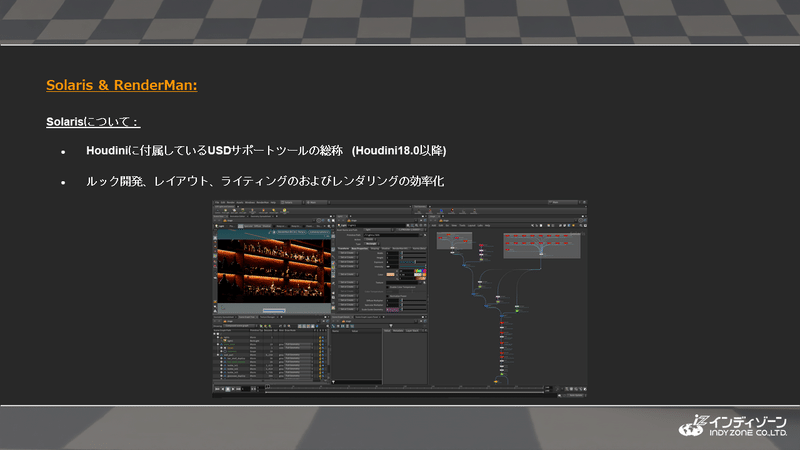Open the network editor Tools menu

(x=462, y=226)
